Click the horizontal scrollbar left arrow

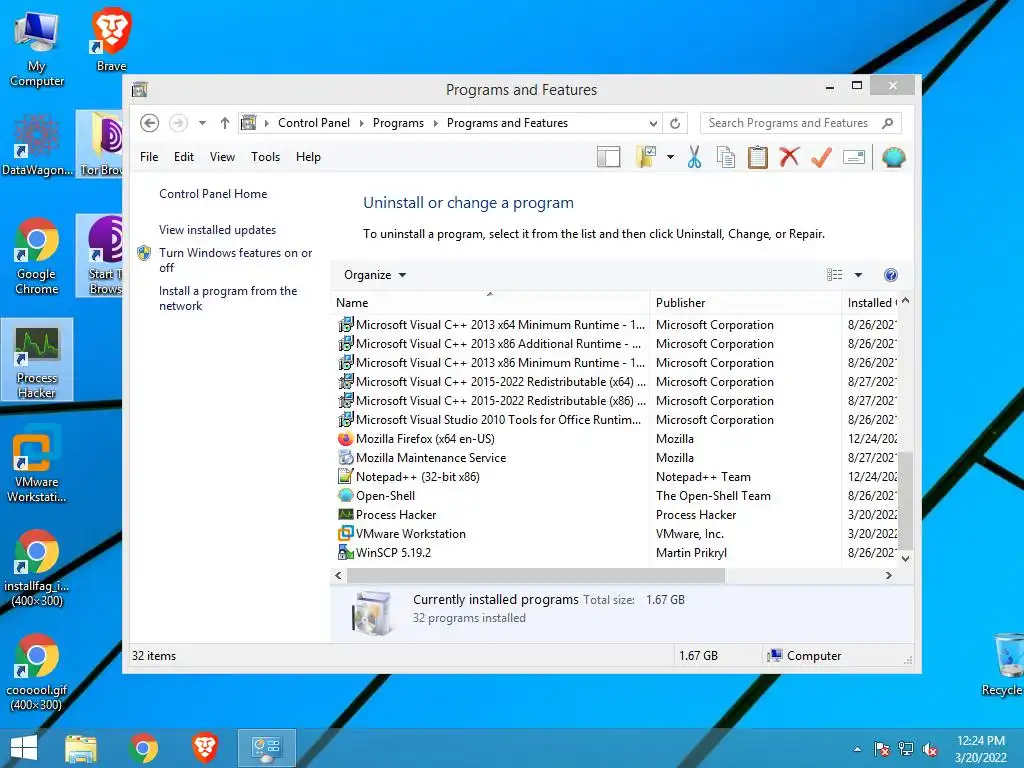pos(338,575)
